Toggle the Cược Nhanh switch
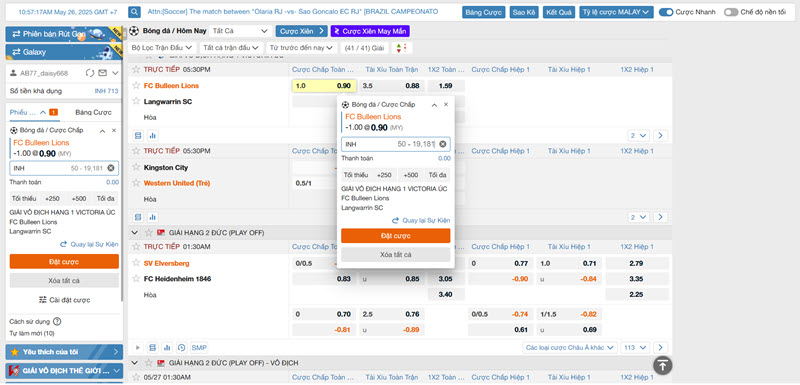 tap(666, 12)
